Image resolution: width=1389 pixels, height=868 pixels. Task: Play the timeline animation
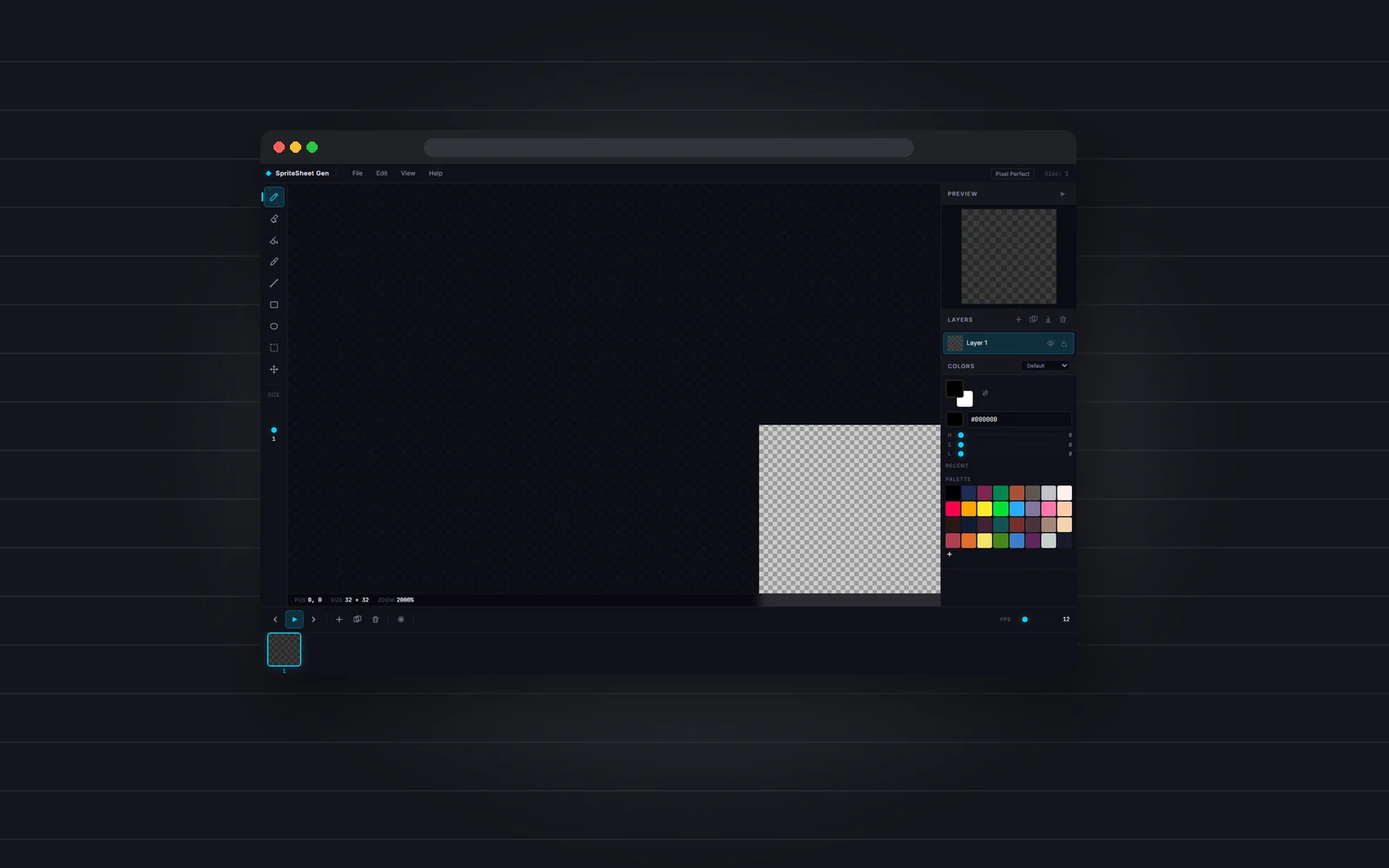tap(294, 620)
